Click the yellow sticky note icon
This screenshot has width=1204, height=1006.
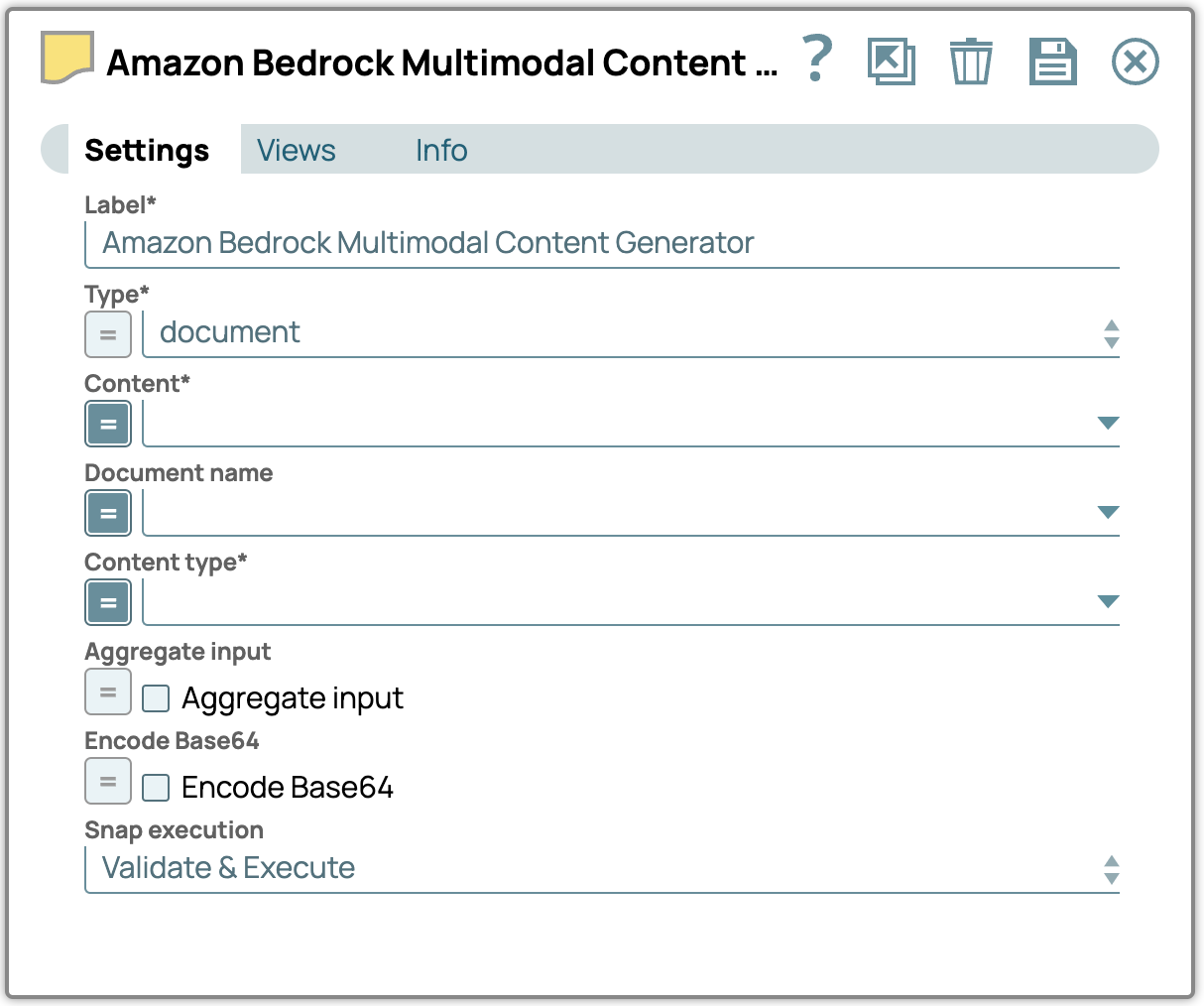[x=66, y=58]
